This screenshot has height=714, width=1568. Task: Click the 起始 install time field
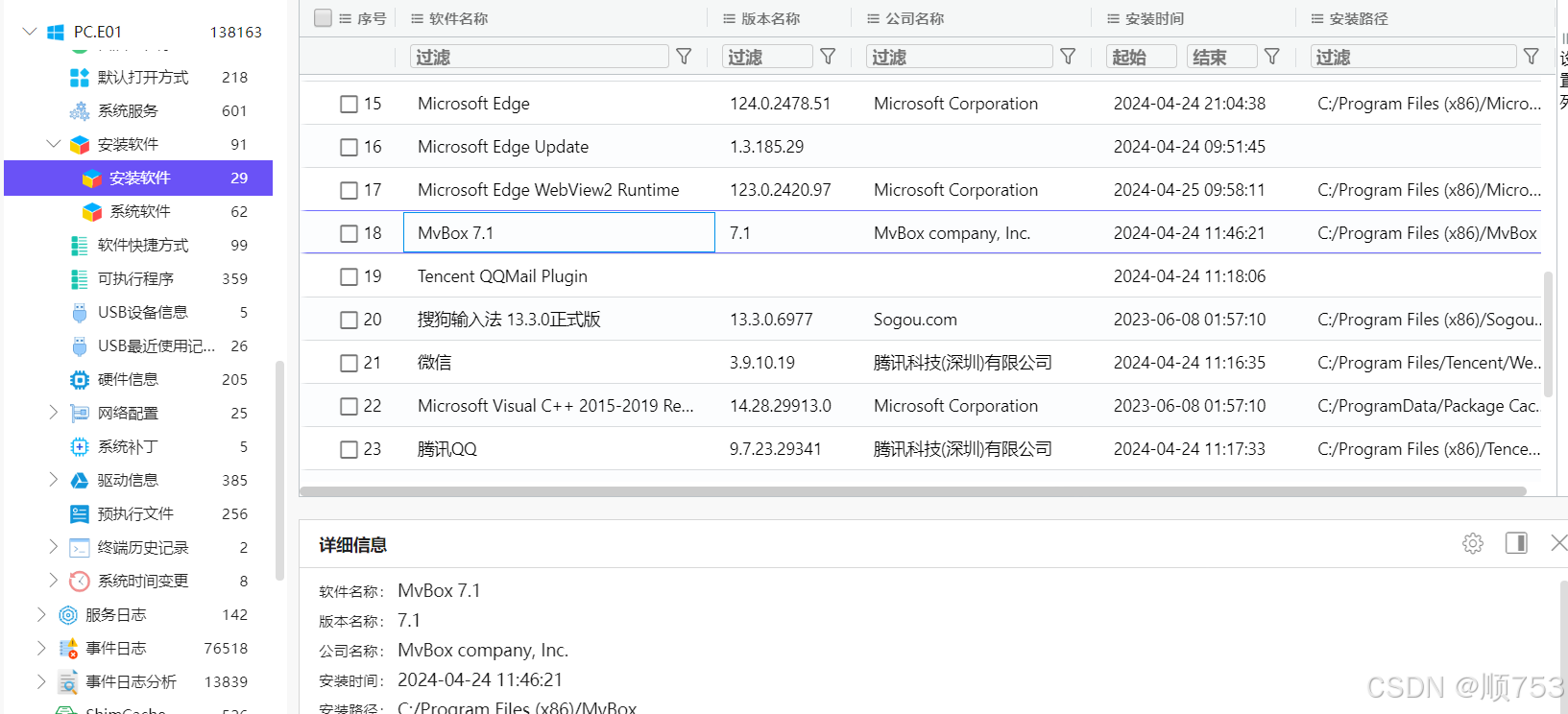pyautogui.click(x=1142, y=57)
